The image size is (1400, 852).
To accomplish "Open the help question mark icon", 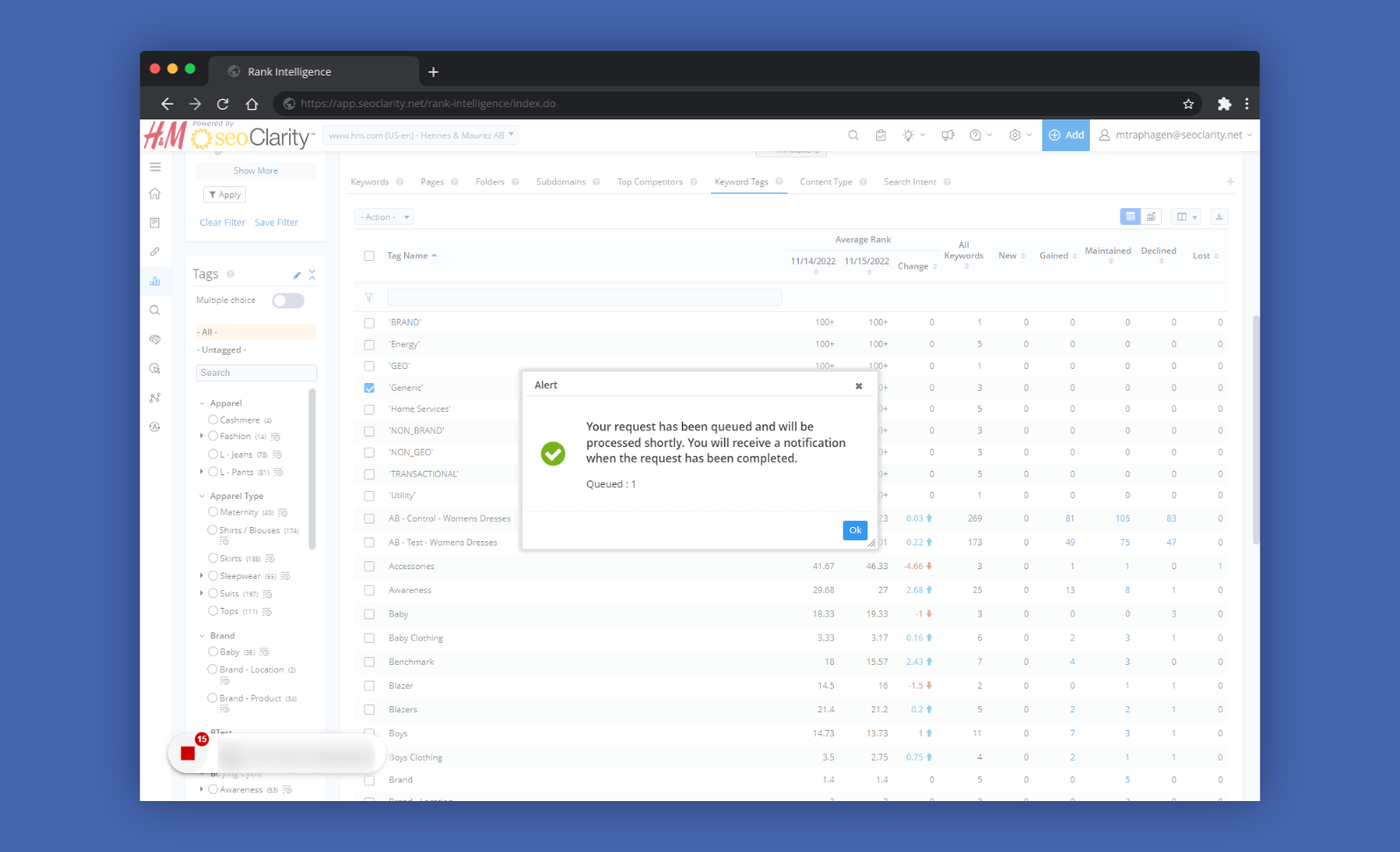I will pos(976,135).
